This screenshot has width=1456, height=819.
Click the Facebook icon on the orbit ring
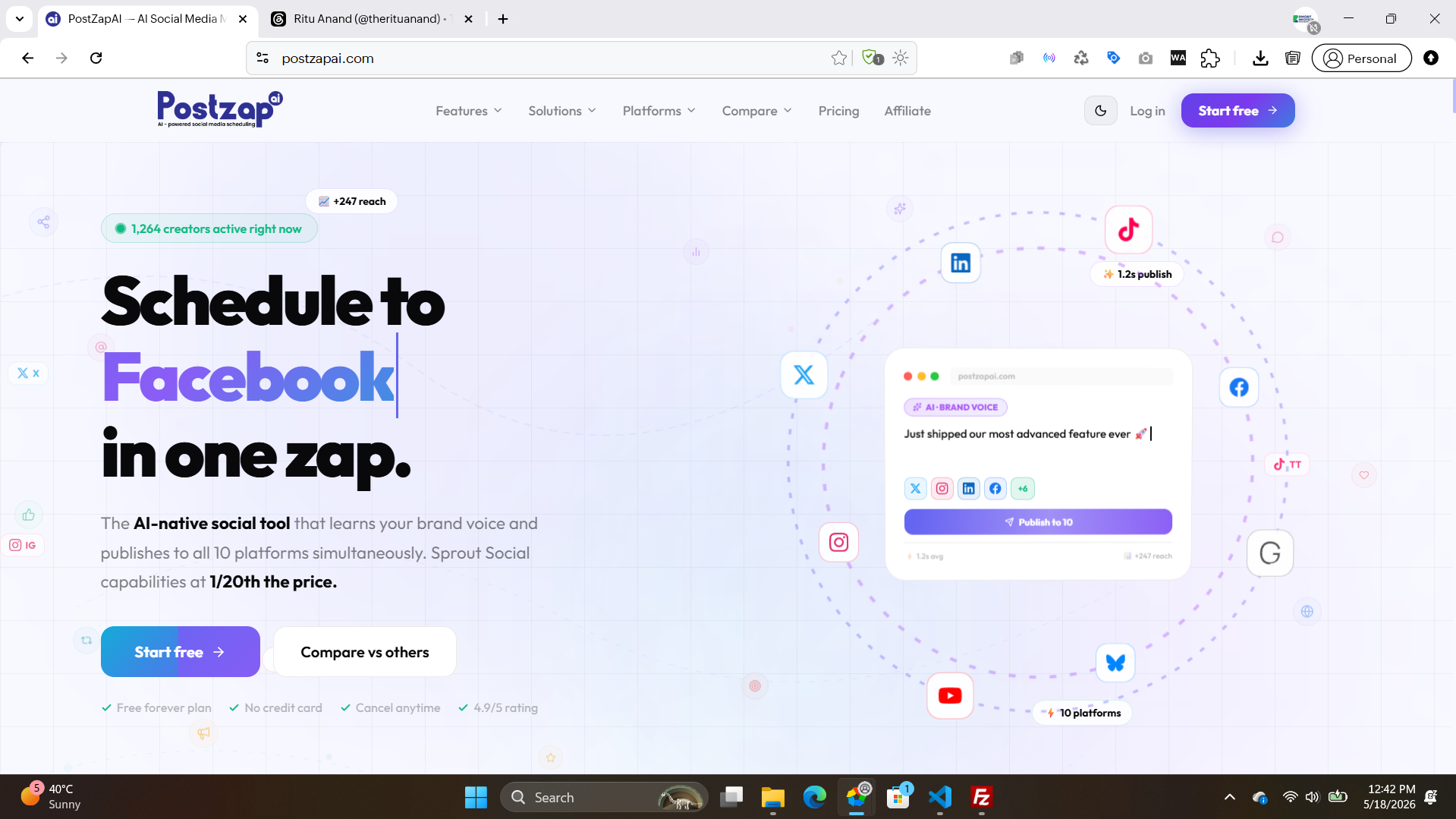[x=1239, y=388]
